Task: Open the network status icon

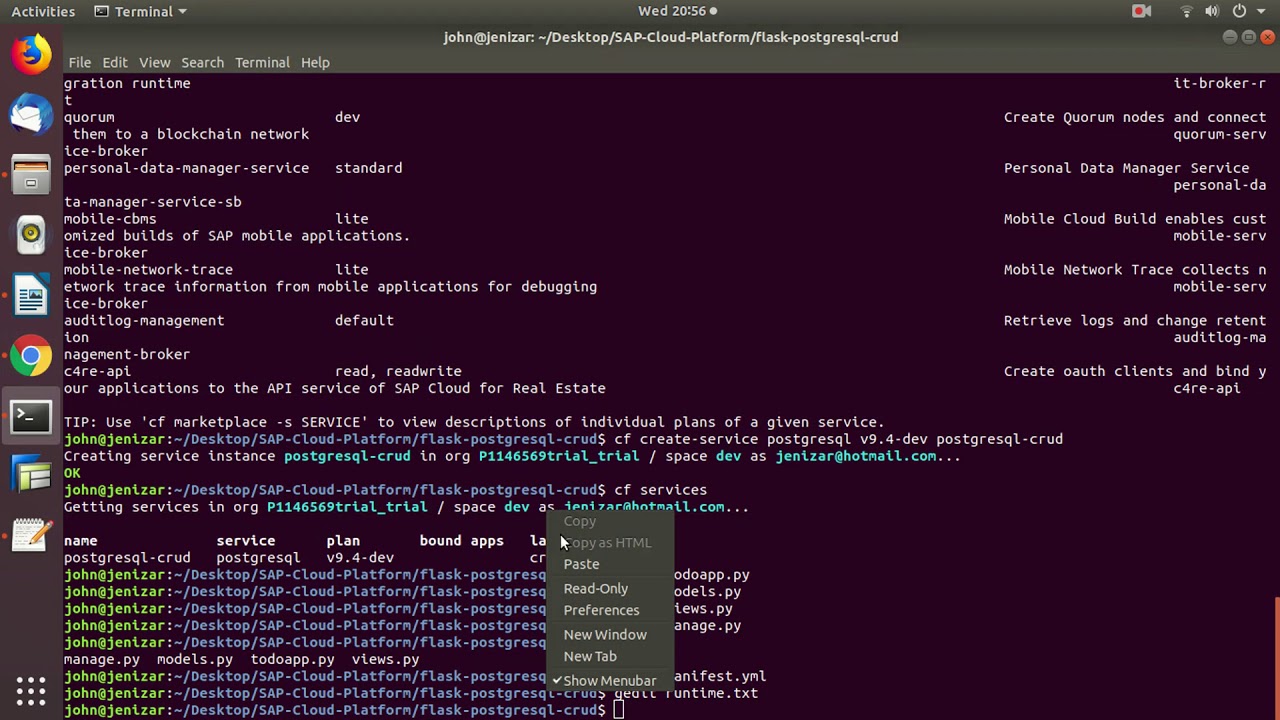Action: coord(1187,11)
